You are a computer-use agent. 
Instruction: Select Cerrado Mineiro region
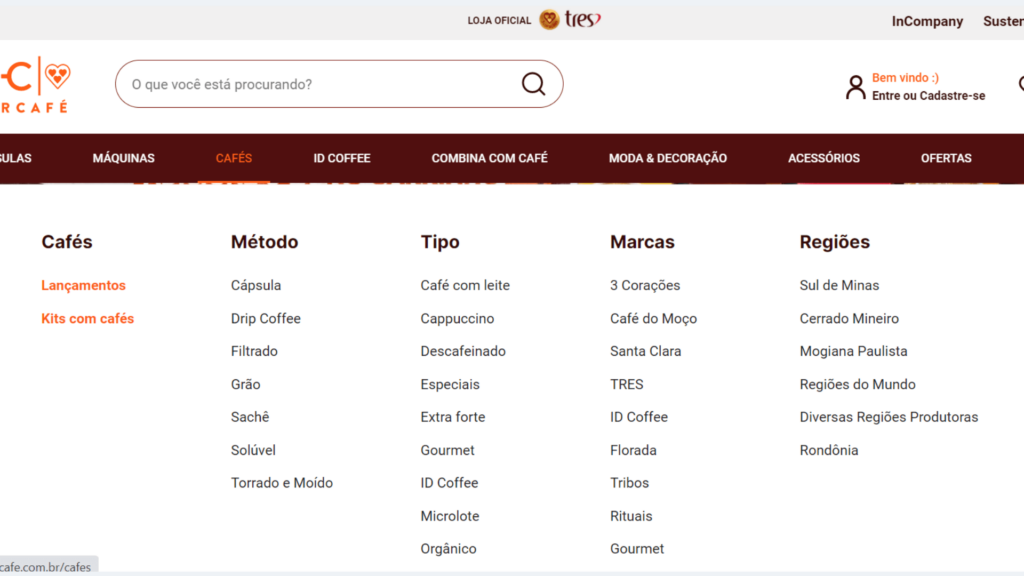point(849,319)
